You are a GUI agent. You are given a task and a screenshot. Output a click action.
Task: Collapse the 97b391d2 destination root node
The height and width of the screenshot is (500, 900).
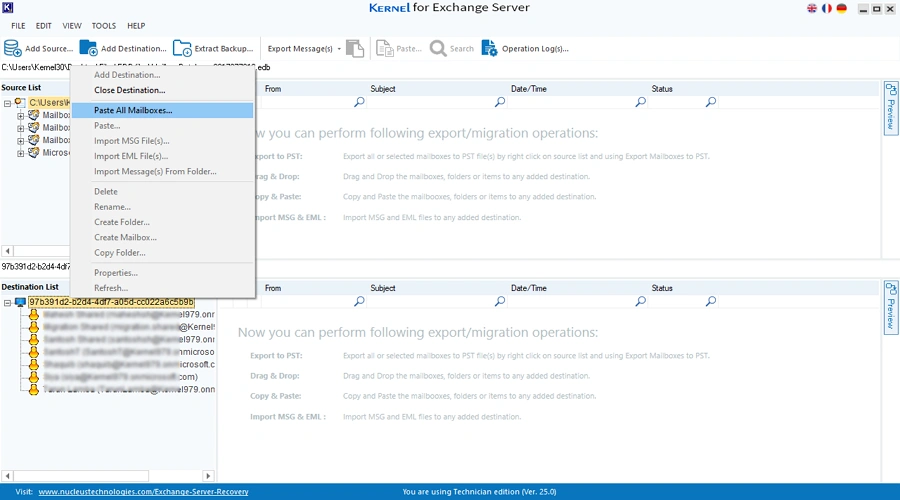pyautogui.click(x=7, y=303)
